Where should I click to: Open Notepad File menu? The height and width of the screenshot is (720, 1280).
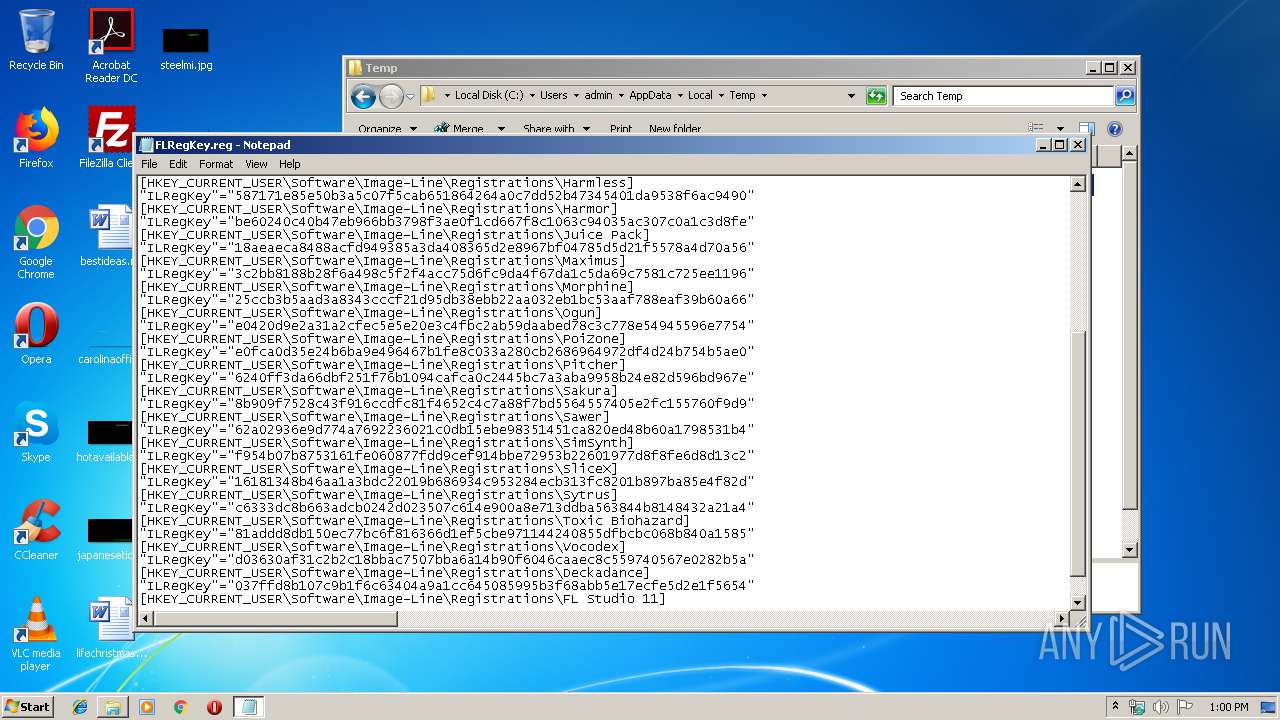point(149,164)
